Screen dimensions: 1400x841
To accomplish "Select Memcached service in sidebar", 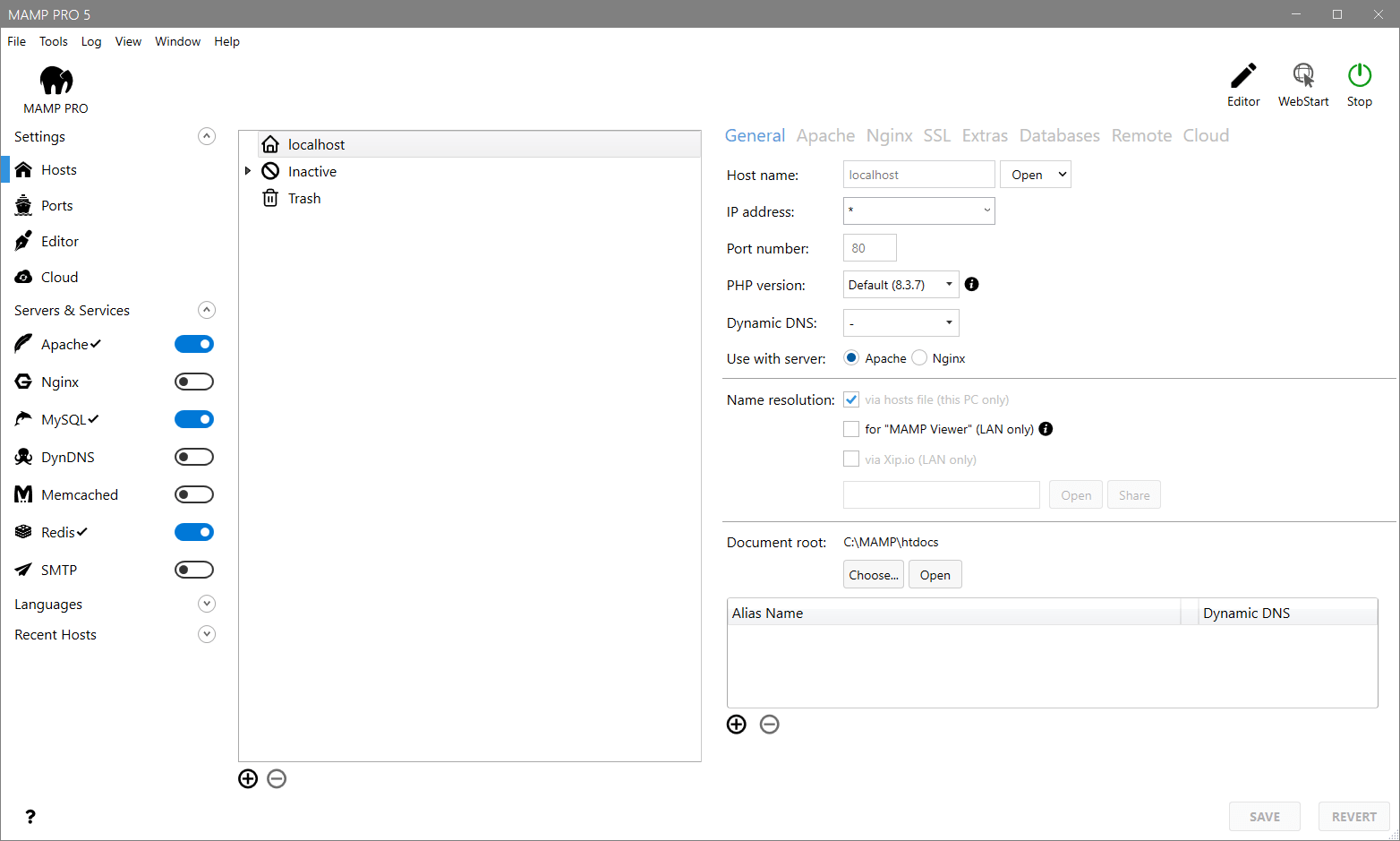I will coord(80,495).
